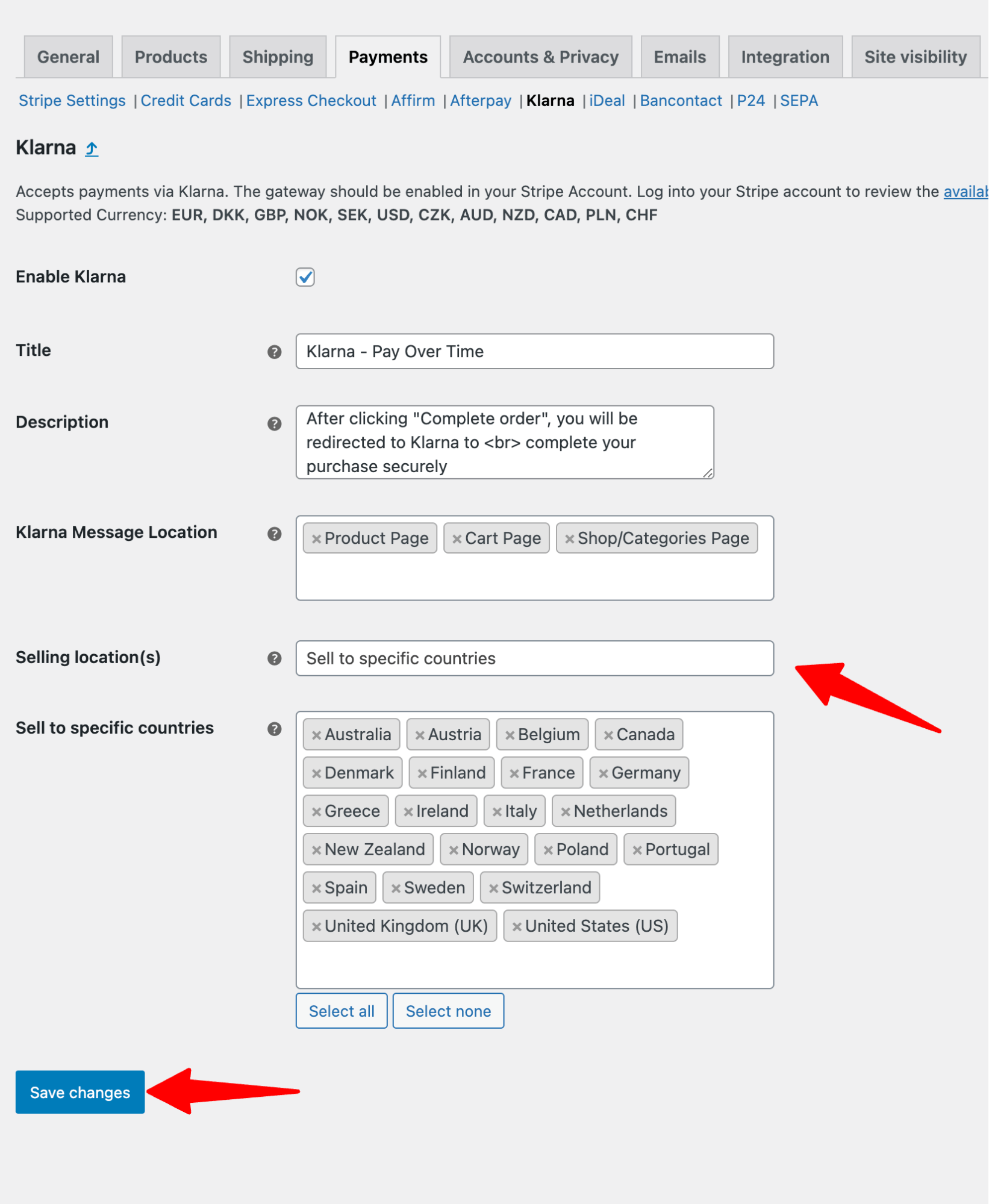Open the Credit Cards section link

[186, 101]
